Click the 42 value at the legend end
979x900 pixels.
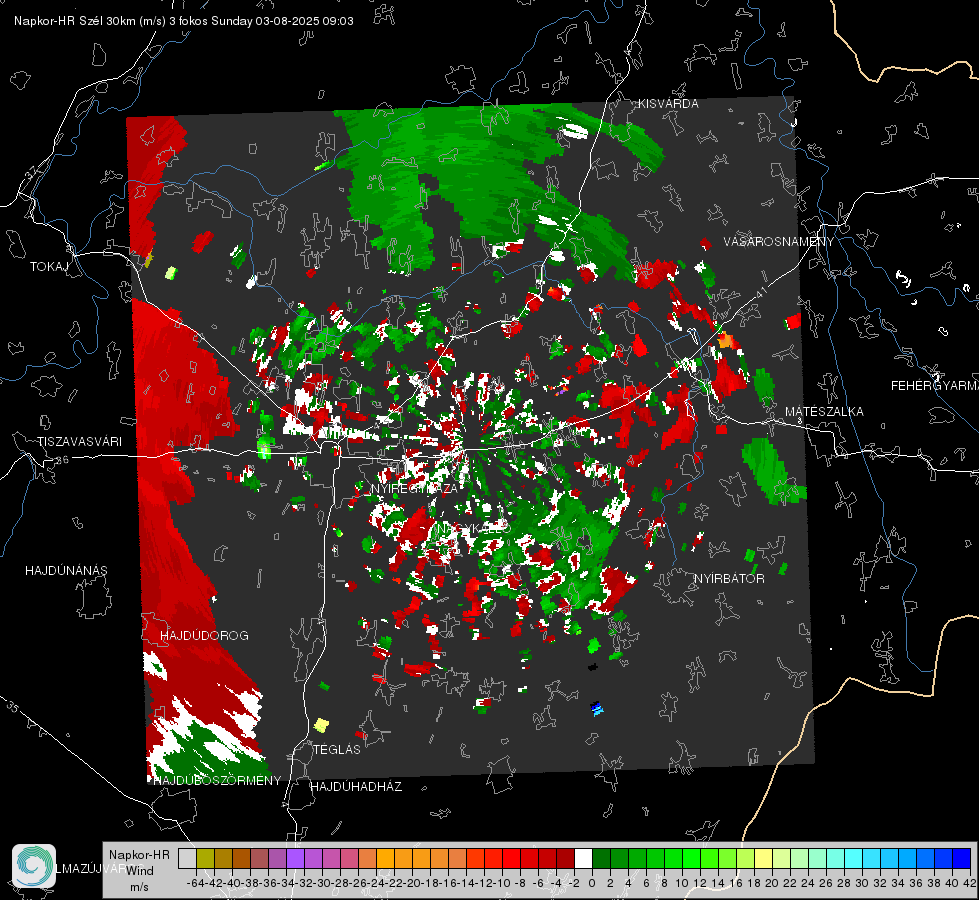(x=970, y=883)
